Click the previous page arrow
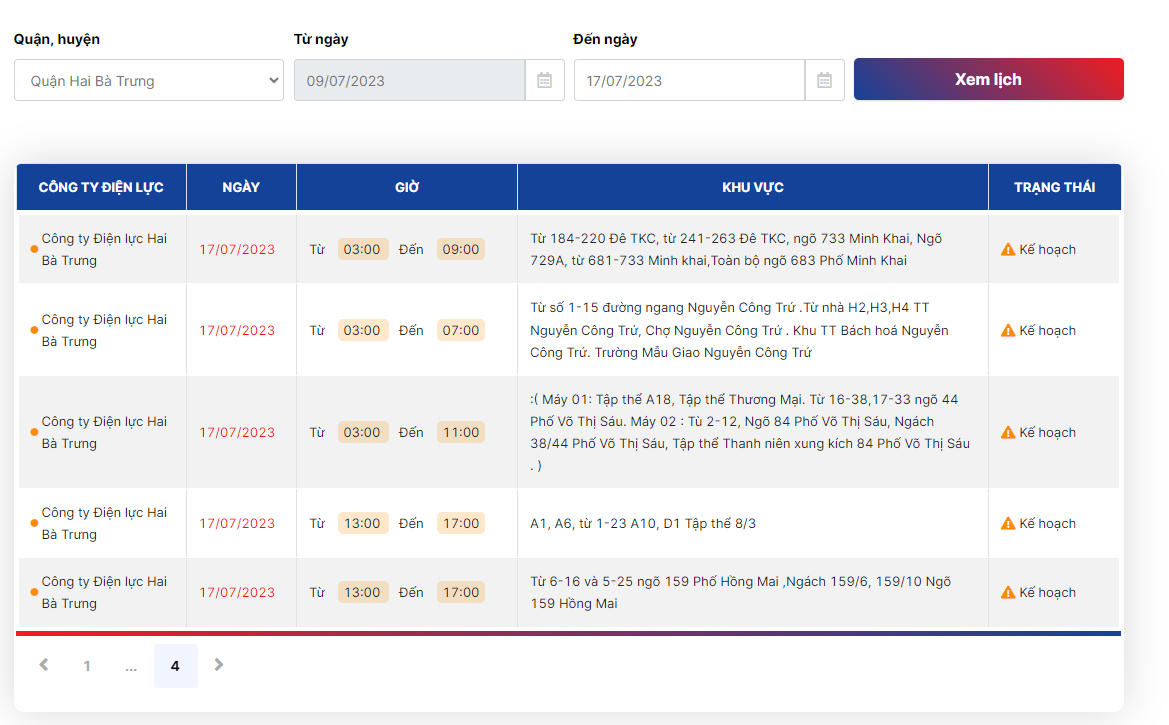Image resolution: width=1169 pixels, height=725 pixels. pyautogui.click(x=44, y=665)
